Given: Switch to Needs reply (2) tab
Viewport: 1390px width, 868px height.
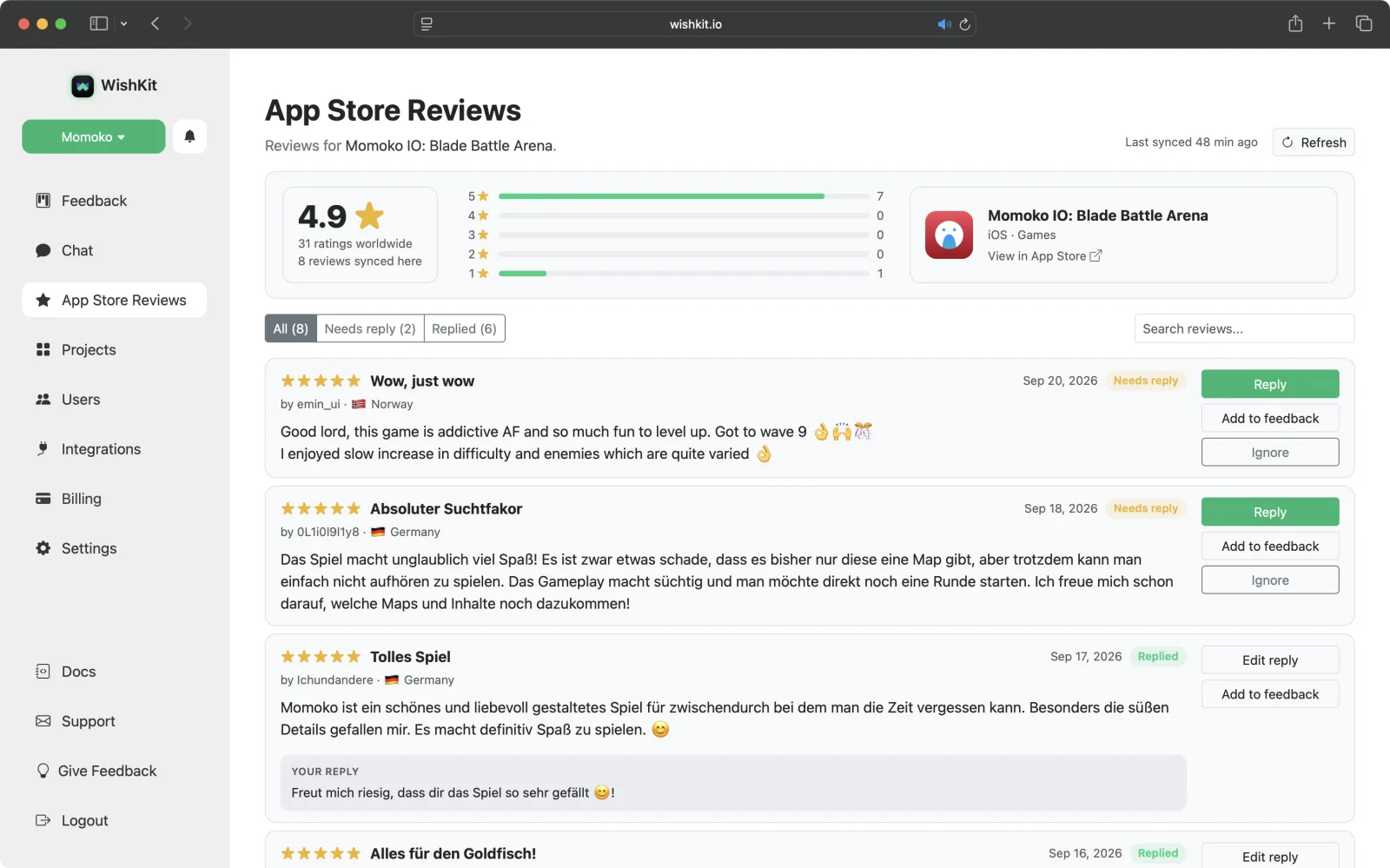Looking at the screenshot, I should [370, 328].
